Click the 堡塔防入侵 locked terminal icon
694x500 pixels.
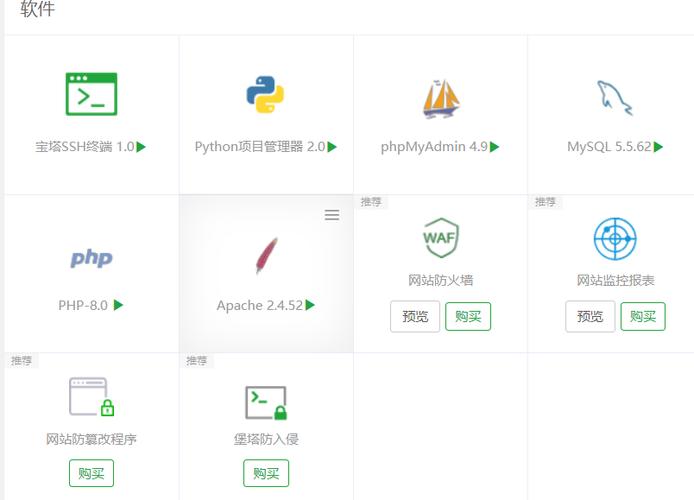[x=266, y=403]
